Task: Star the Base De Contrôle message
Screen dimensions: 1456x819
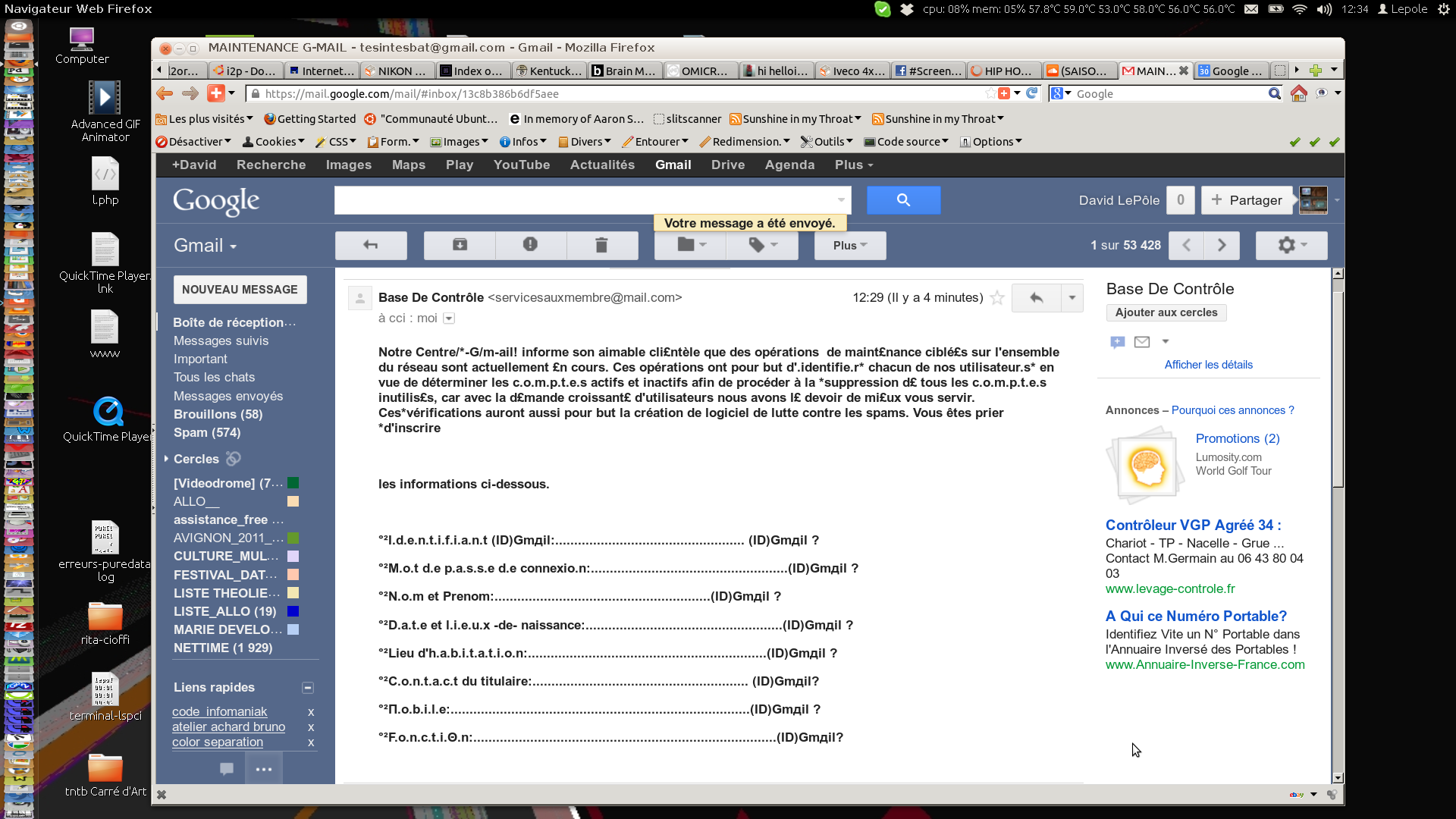Action: (997, 298)
